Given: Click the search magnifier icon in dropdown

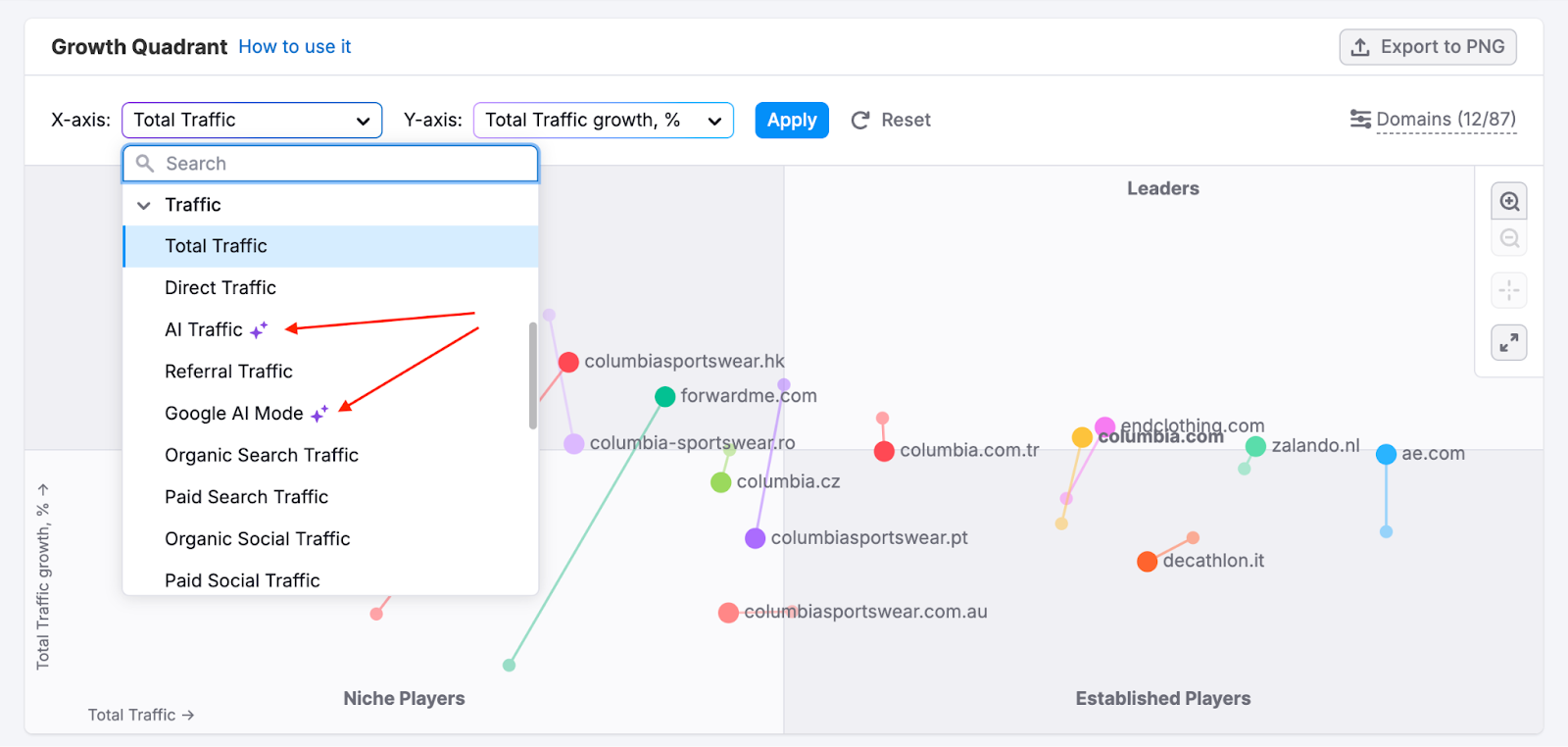Looking at the screenshot, I should pyautogui.click(x=145, y=164).
